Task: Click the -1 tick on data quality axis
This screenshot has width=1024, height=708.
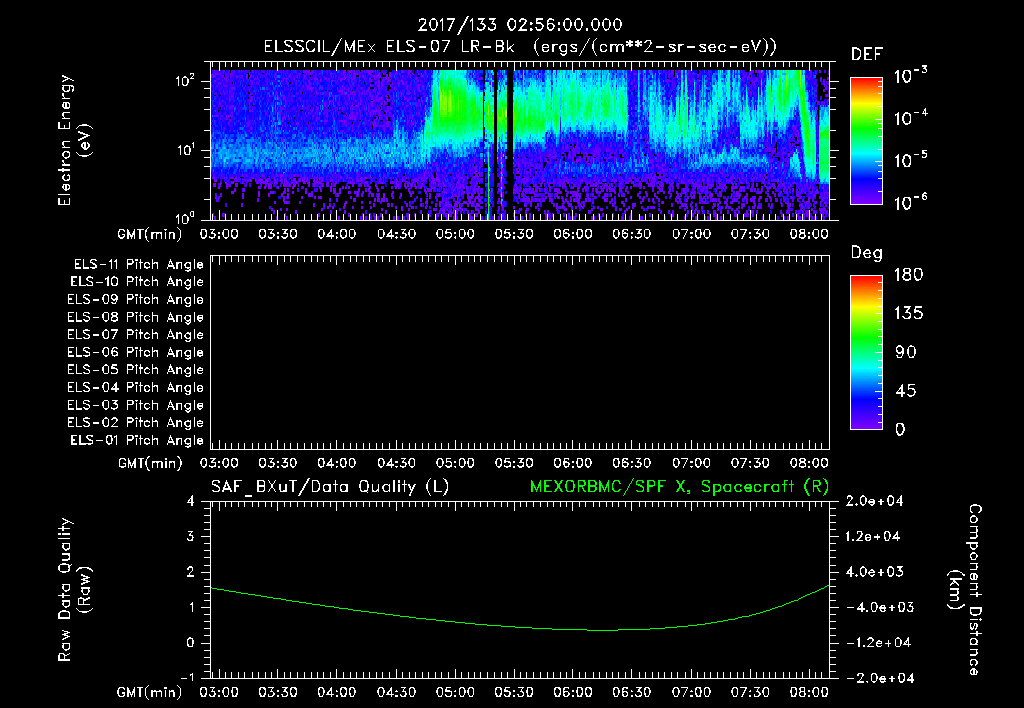Action: [187, 677]
